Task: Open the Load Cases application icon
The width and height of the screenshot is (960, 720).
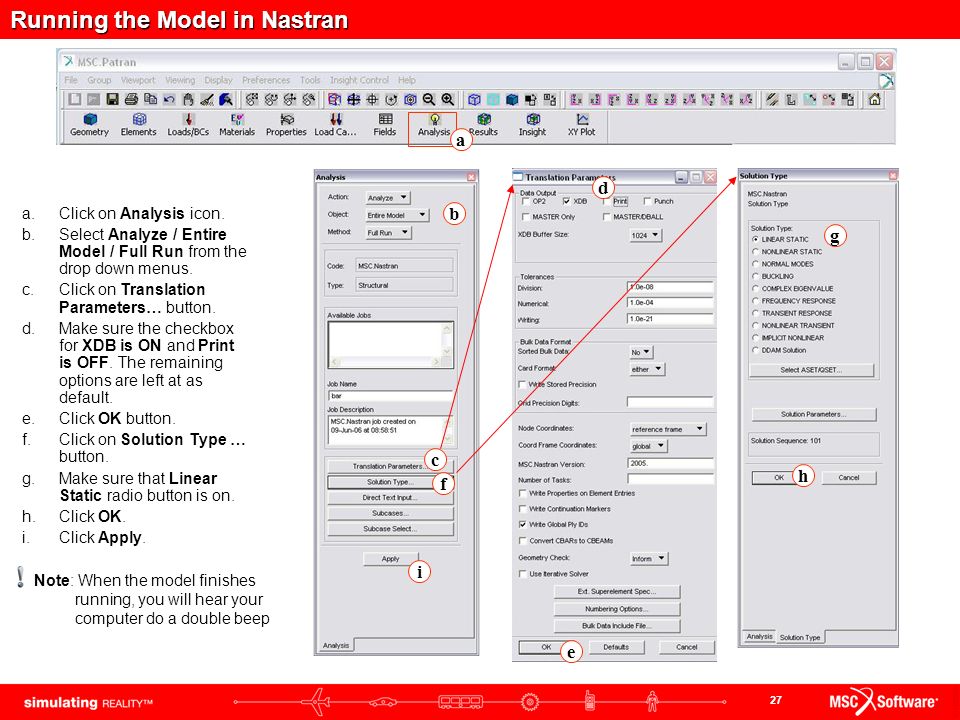Action: [x=335, y=125]
